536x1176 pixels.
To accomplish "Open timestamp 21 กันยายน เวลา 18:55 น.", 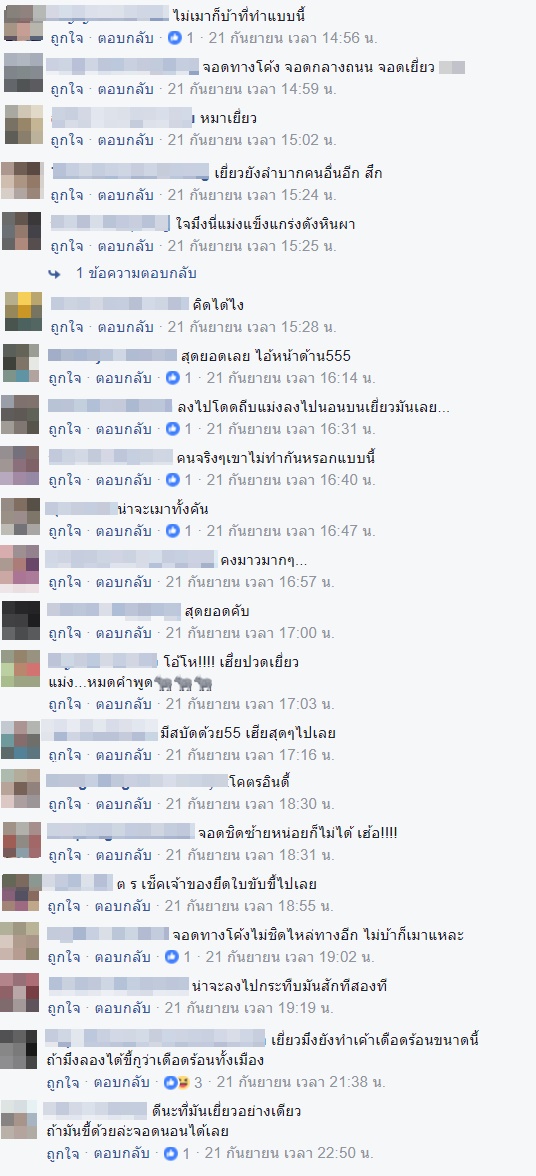I will tap(250, 906).
